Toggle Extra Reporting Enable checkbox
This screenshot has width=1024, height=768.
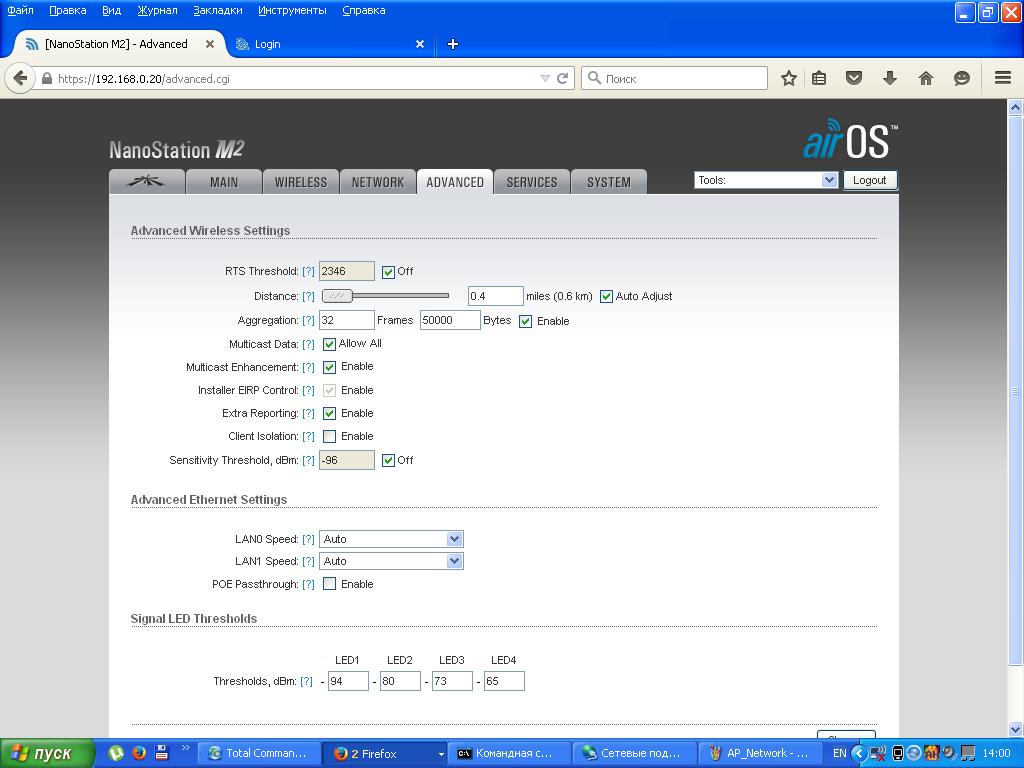tap(330, 413)
